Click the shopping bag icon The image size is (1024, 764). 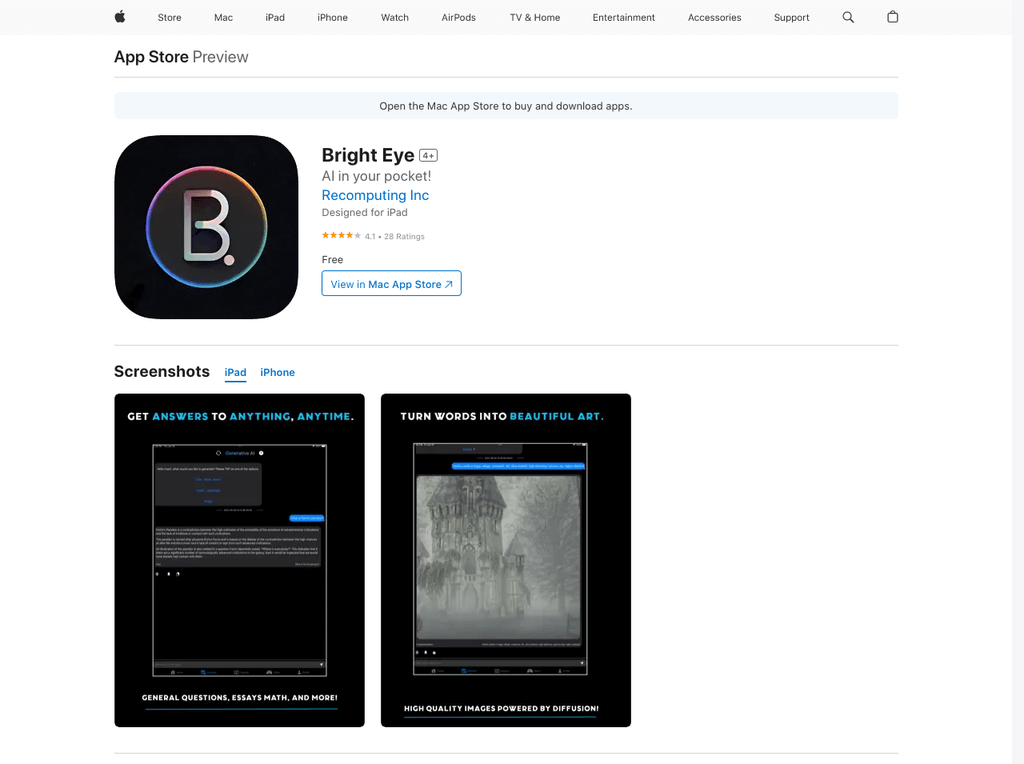tap(893, 17)
